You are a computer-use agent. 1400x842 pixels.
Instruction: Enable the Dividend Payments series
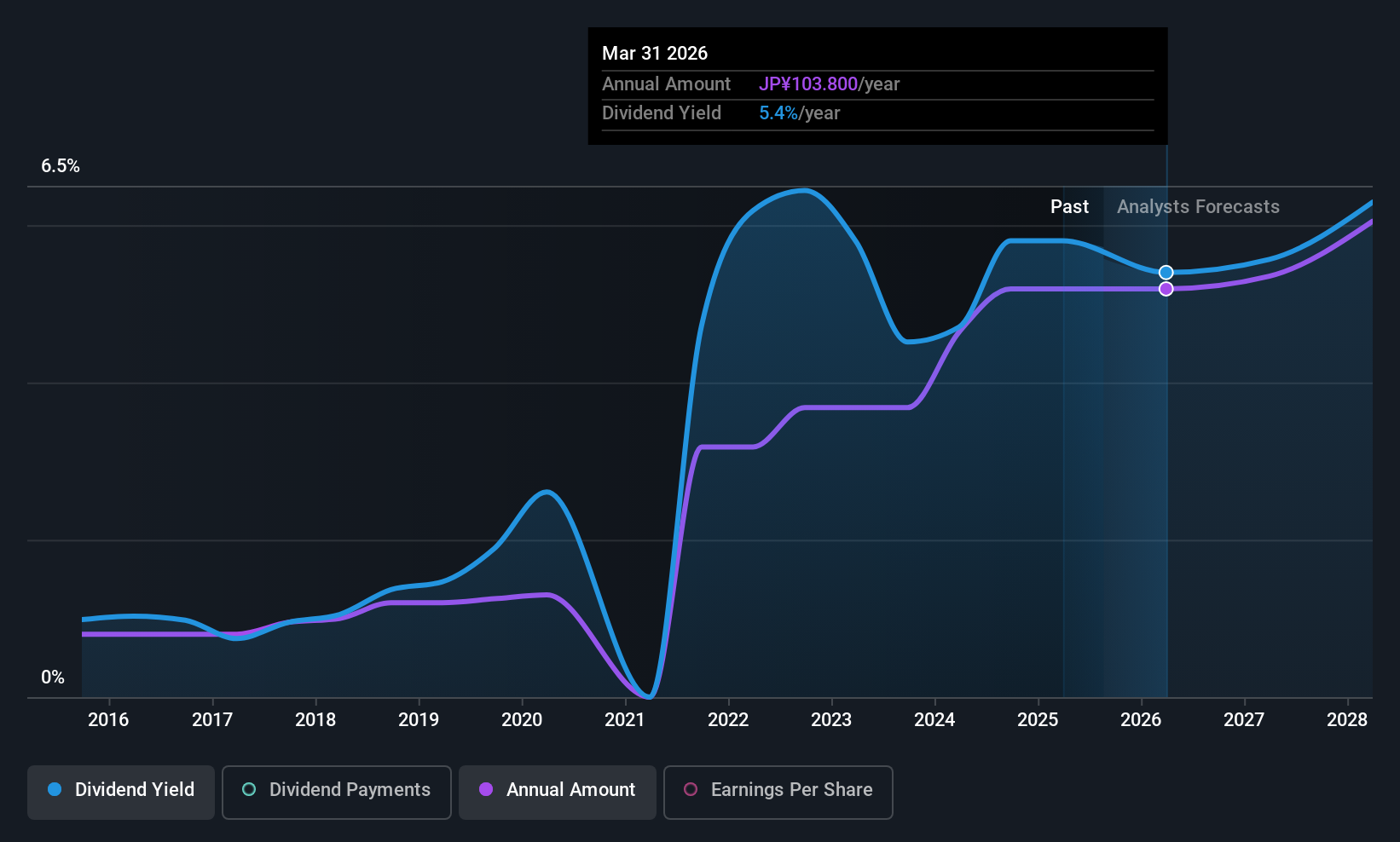pyautogui.click(x=336, y=792)
